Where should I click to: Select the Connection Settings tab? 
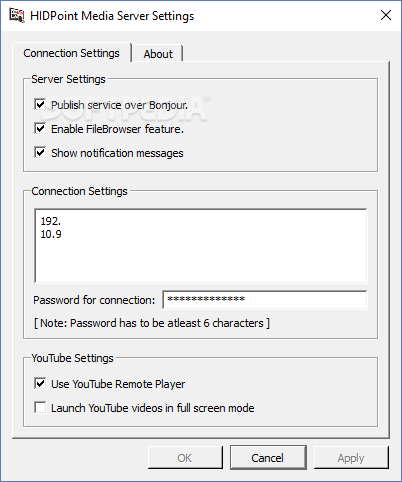point(71,53)
